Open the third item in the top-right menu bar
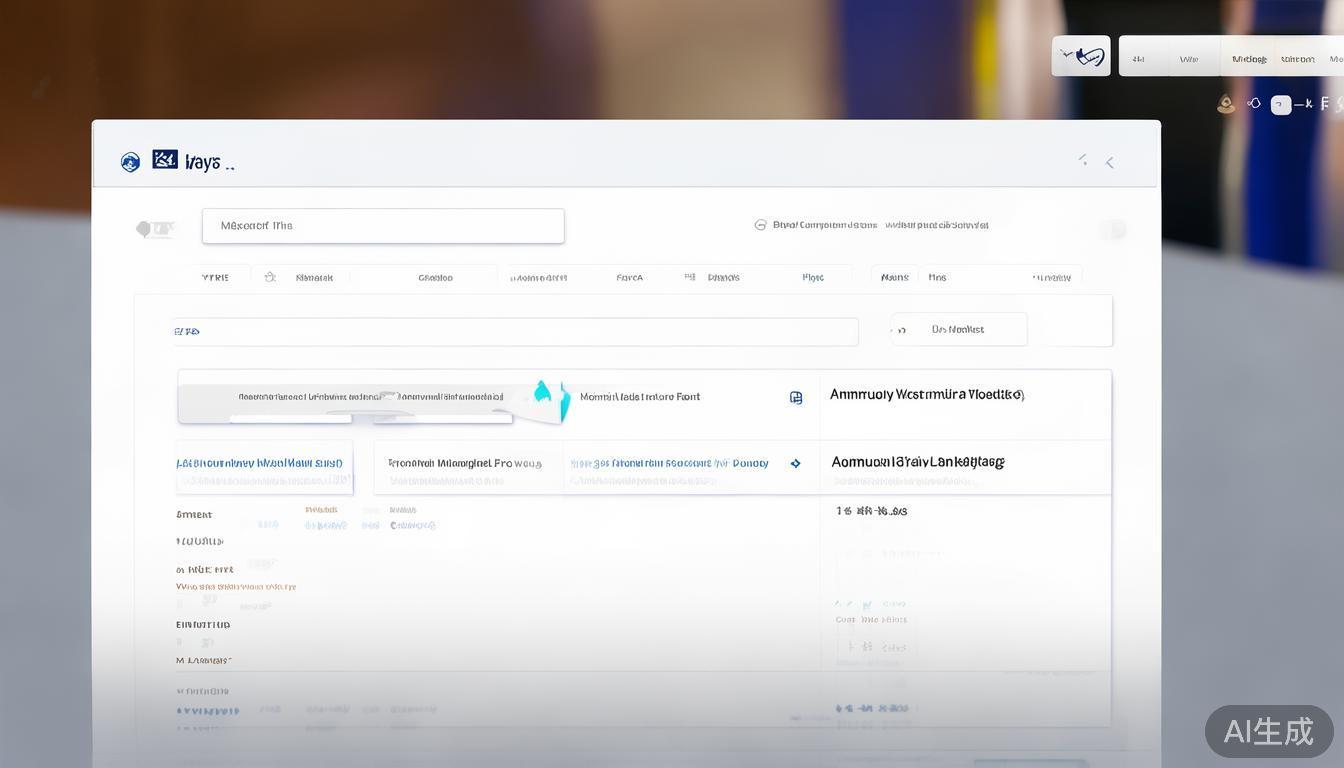This screenshot has height=768, width=1344. click(1249, 59)
